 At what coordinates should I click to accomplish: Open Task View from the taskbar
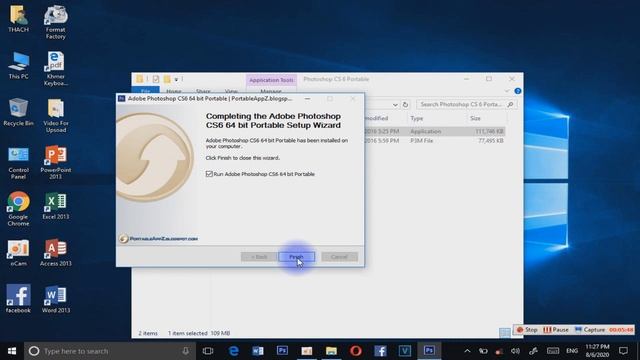(x=208, y=351)
